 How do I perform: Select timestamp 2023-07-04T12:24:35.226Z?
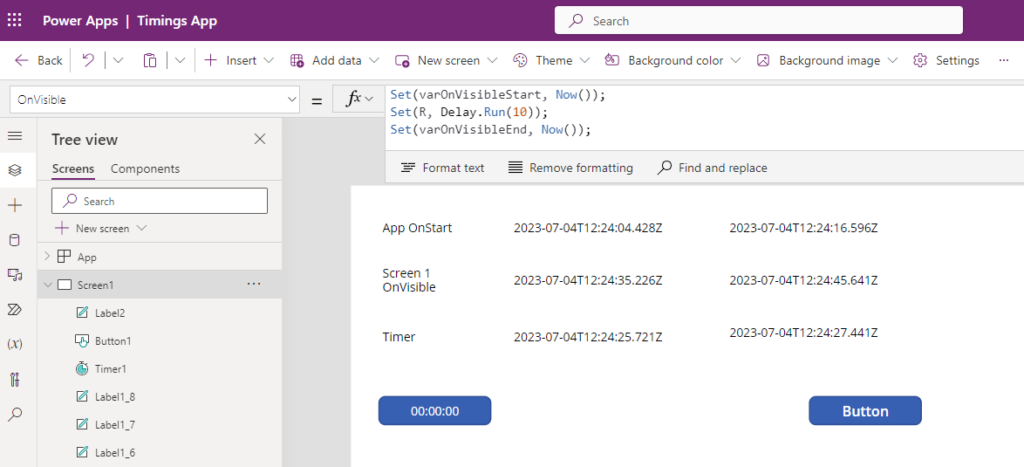point(588,280)
